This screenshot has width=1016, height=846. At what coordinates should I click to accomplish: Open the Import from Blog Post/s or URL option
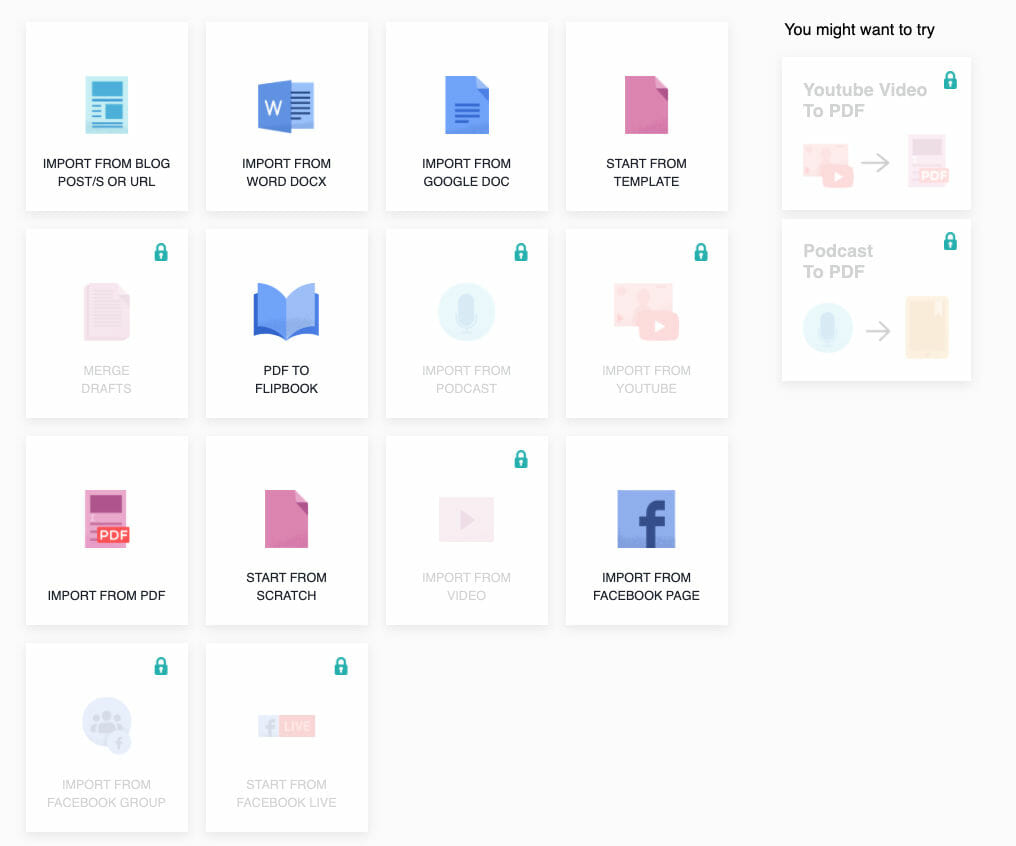(107, 104)
